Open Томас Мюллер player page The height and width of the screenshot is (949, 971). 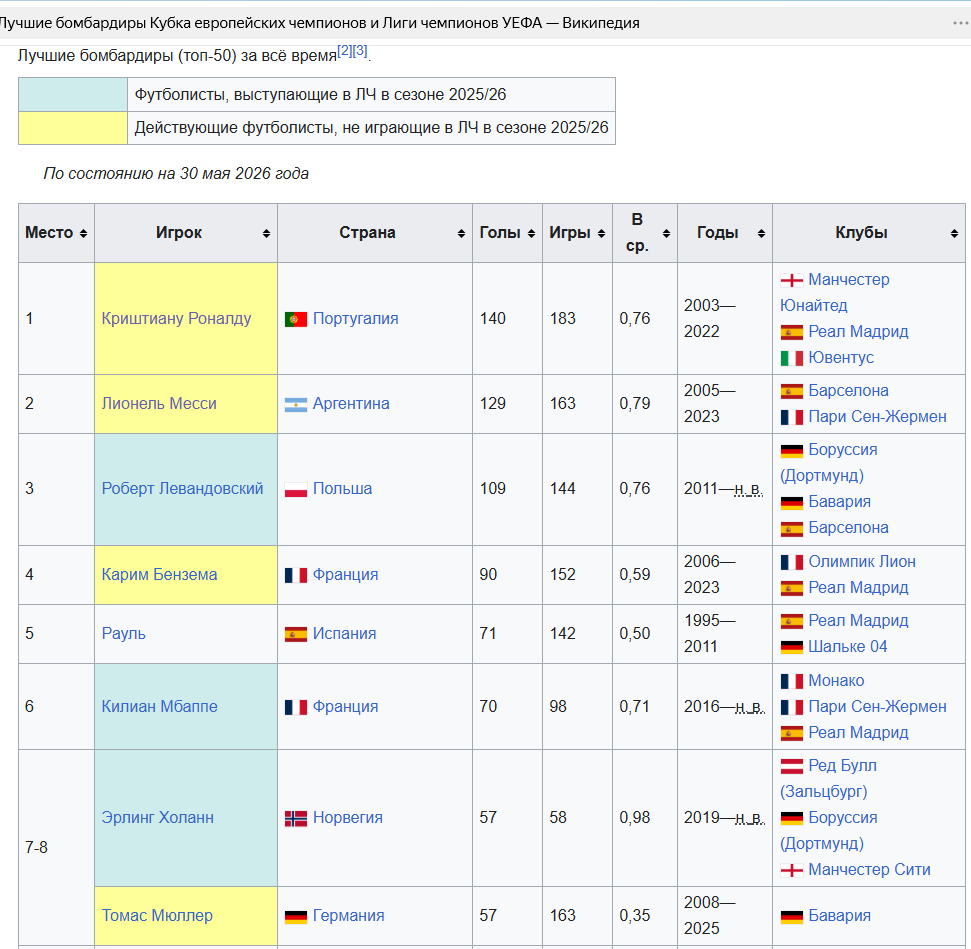(x=157, y=915)
